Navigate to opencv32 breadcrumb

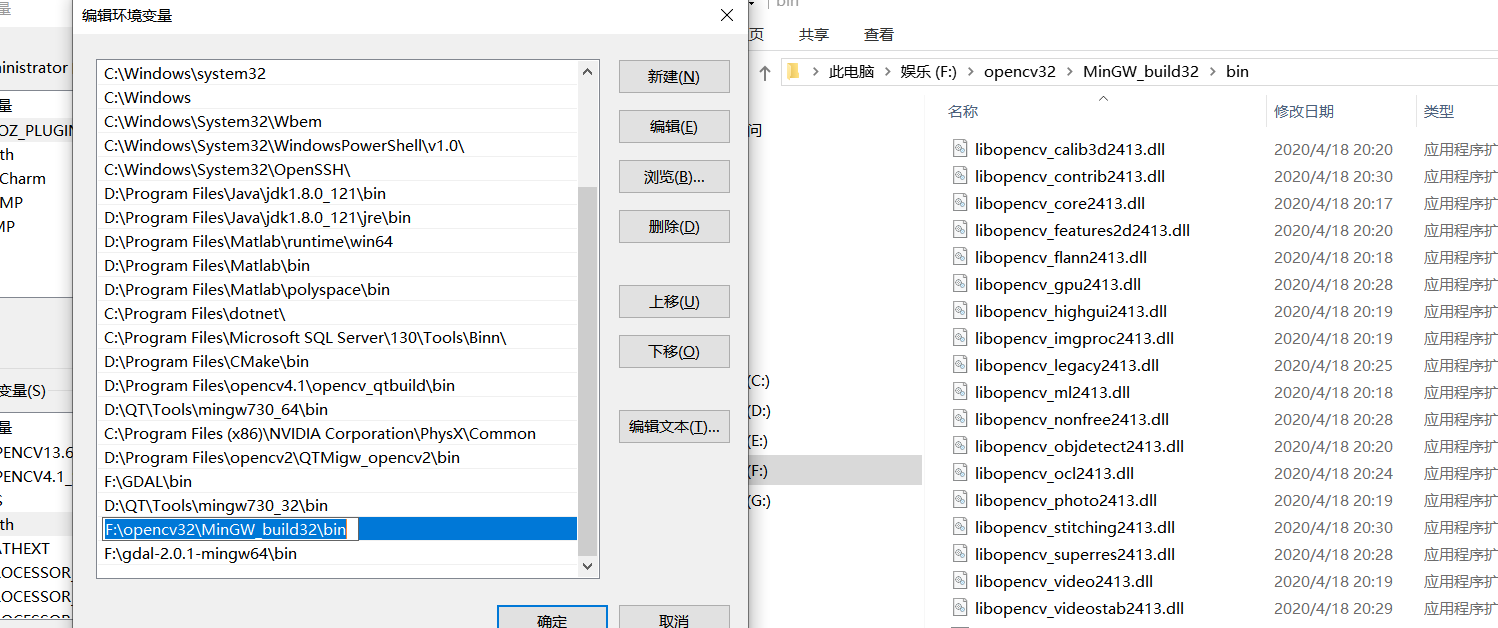pyautogui.click(x=1020, y=72)
